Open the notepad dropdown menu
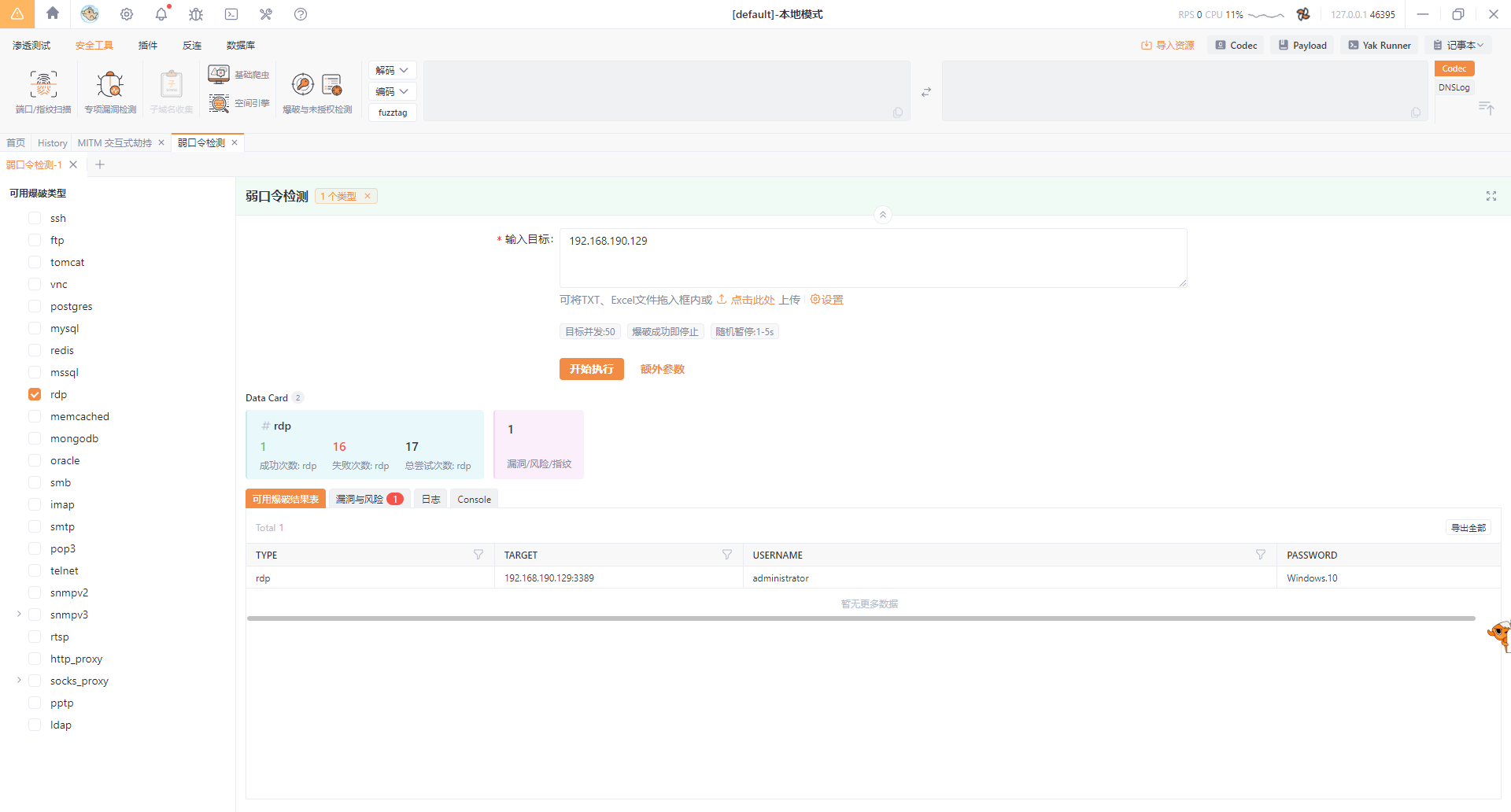Viewport: 1511px width, 812px height. pyautogui.click(x=1458, y=46)
